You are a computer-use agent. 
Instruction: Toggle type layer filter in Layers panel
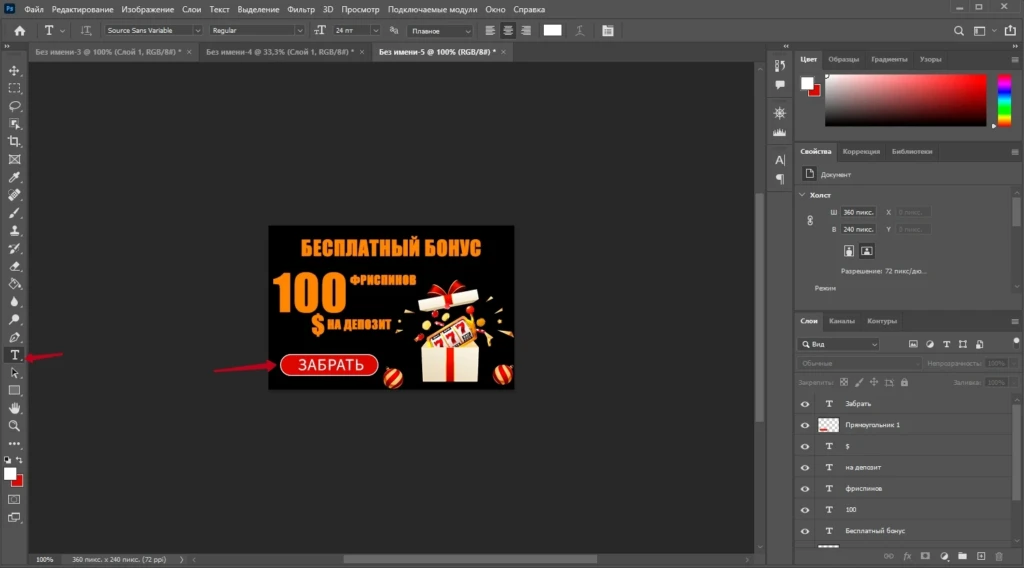[946, 344]
